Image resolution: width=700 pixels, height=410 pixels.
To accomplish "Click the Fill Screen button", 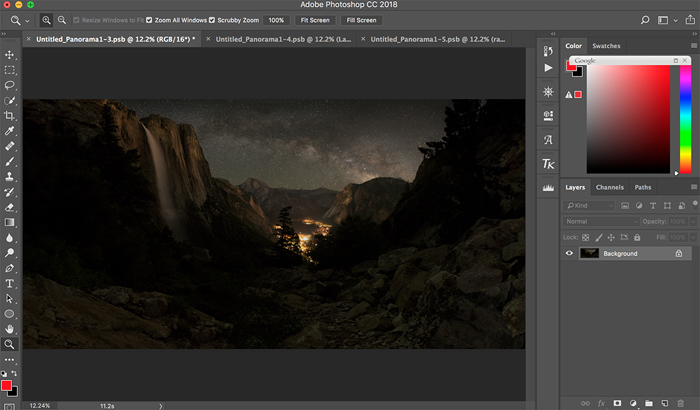I will pos(361,20).
